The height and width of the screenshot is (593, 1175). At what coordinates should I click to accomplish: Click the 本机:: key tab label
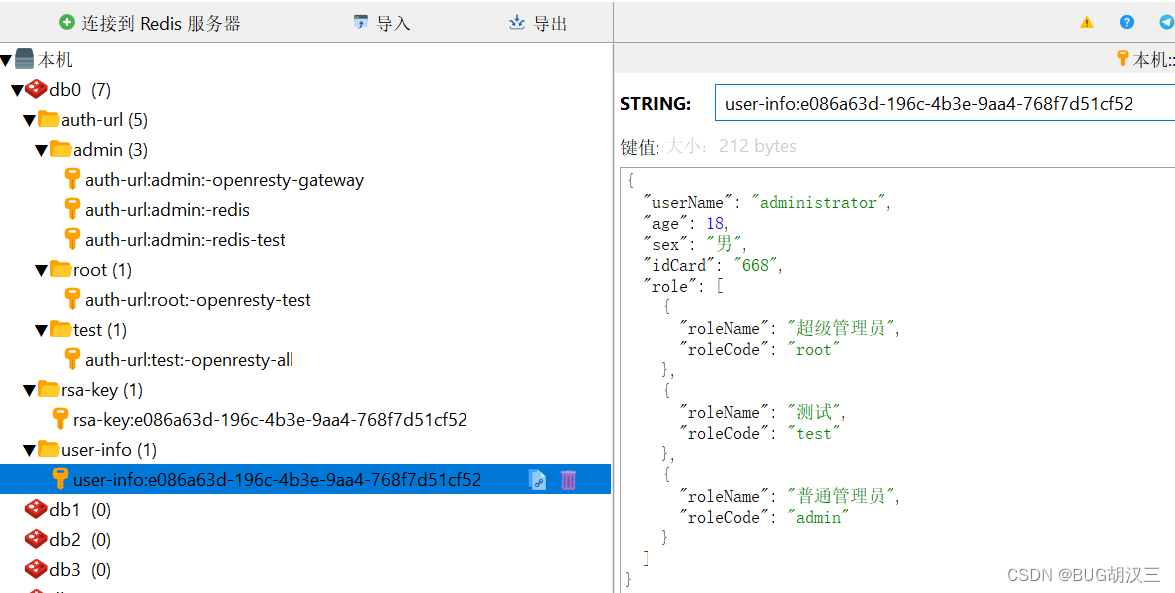pyautogui.click(x=1153, y=59)
